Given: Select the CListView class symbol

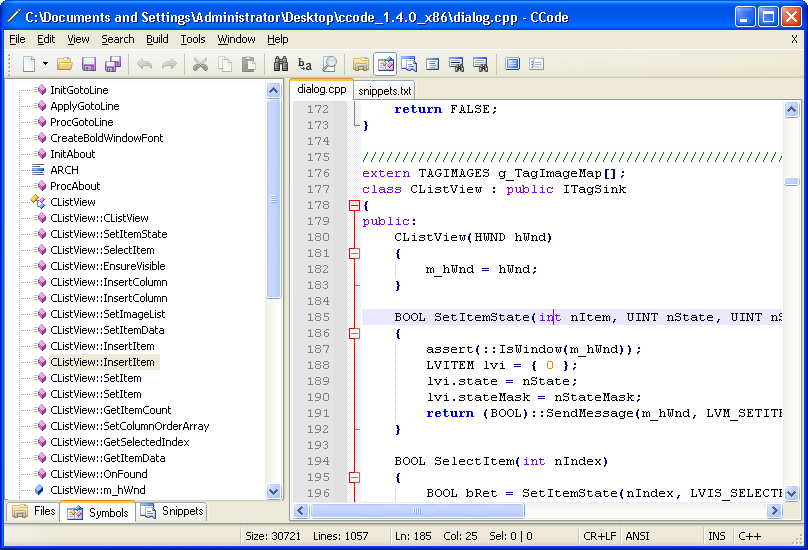Looking at the screenshot, I should pyautogui.click(x=73, y=202).
